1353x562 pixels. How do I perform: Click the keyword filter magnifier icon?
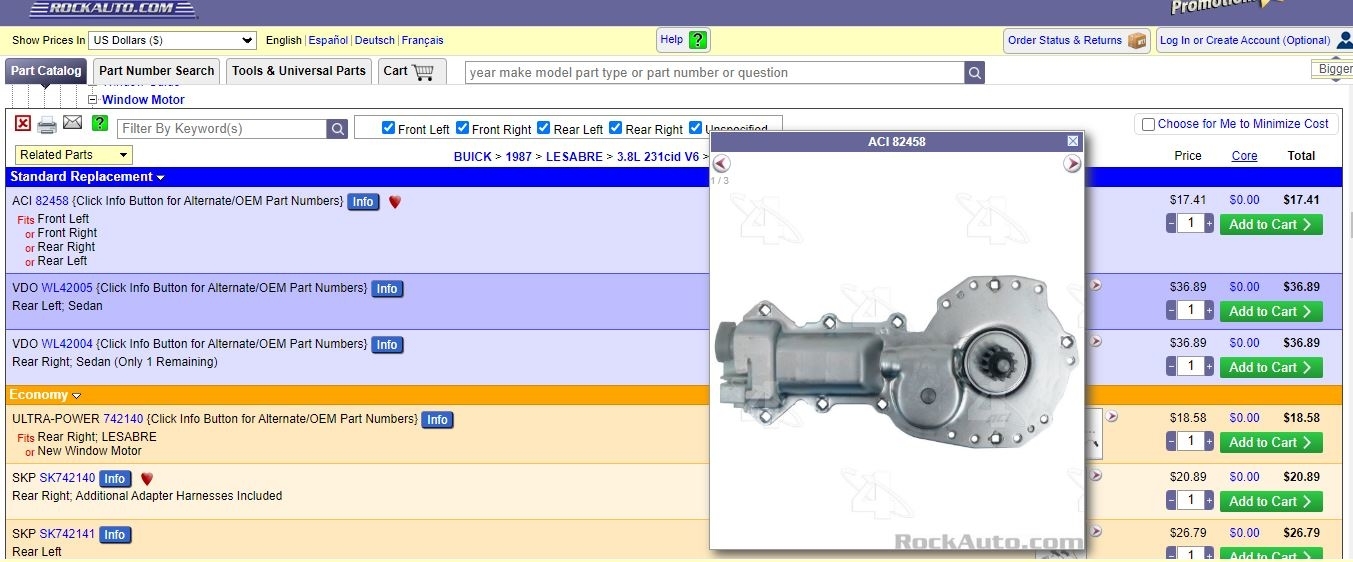pyautogui.click(x=338, y=129)
